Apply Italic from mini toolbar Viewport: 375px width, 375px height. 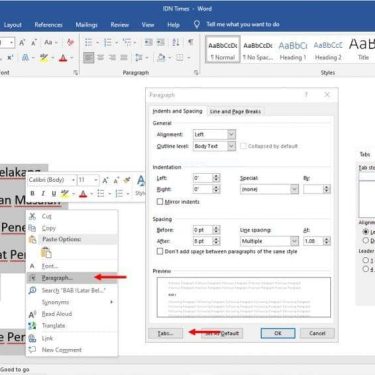click(43, 193)
